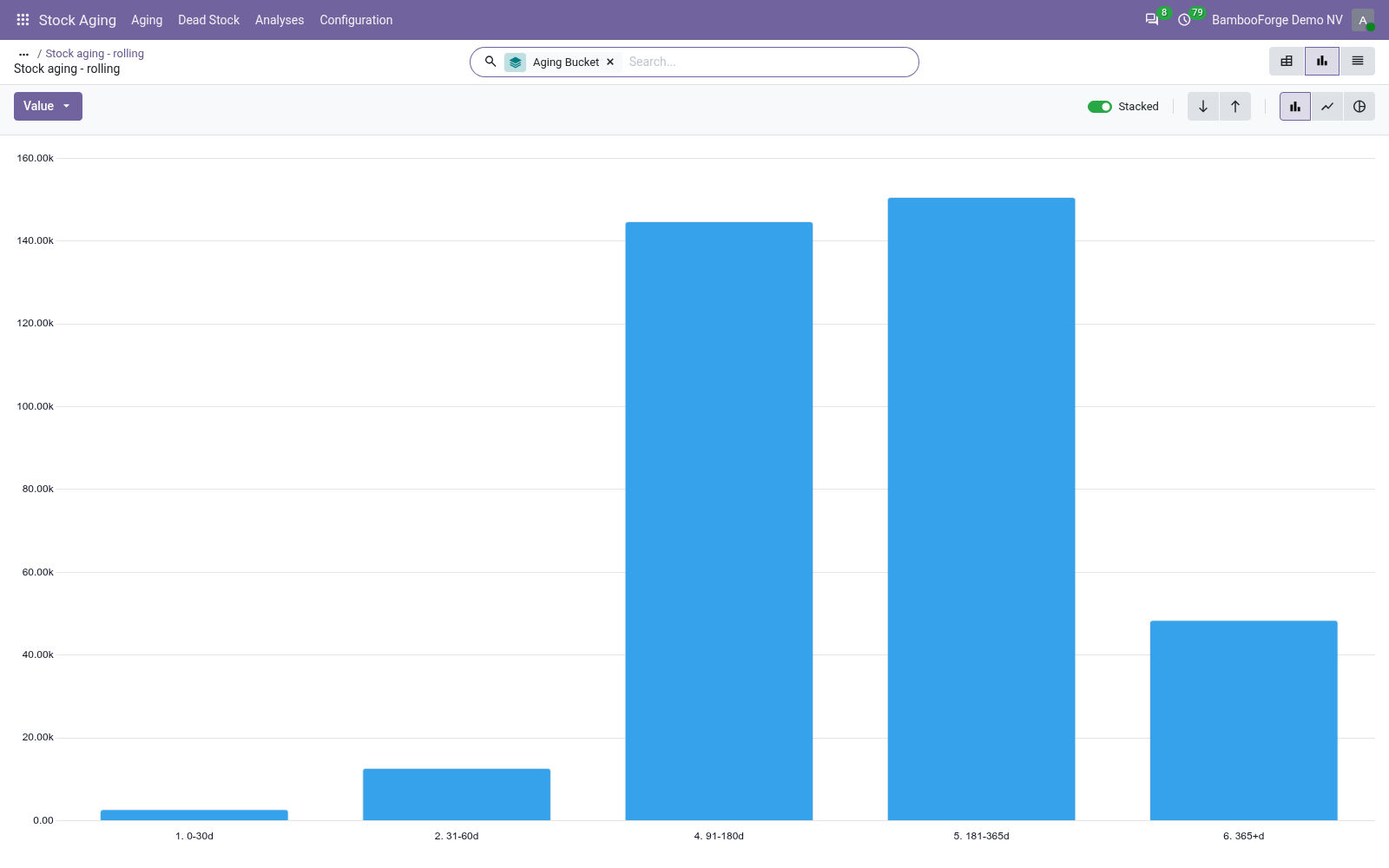This screenshot has width=1389, height=868.
Task: Click the 181-365d bar
Action: pyautogui.click(x=981, y=509)
